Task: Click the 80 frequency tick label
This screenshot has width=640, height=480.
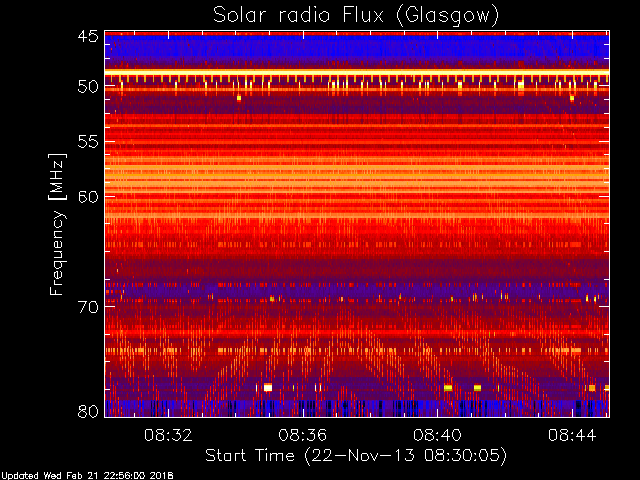Action: tap(89, 411)
